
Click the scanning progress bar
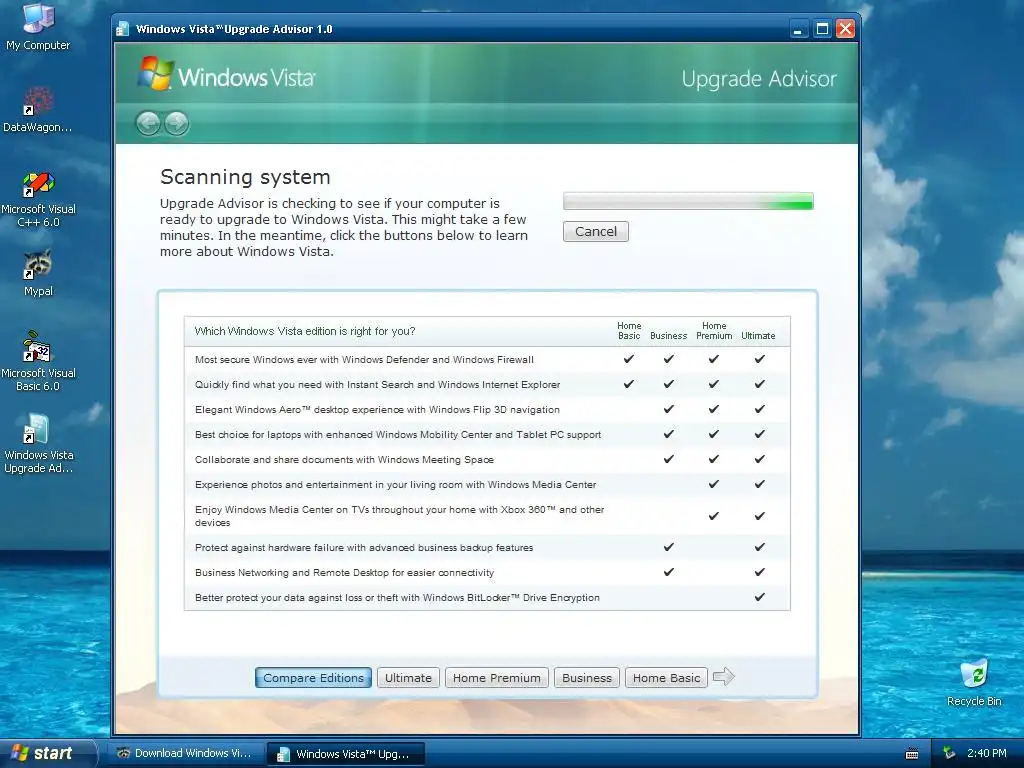(688, 201)
